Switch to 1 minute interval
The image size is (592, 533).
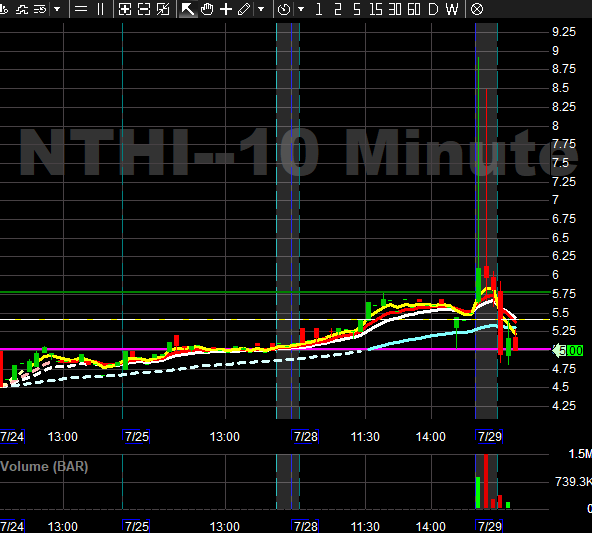coord(319,9)
